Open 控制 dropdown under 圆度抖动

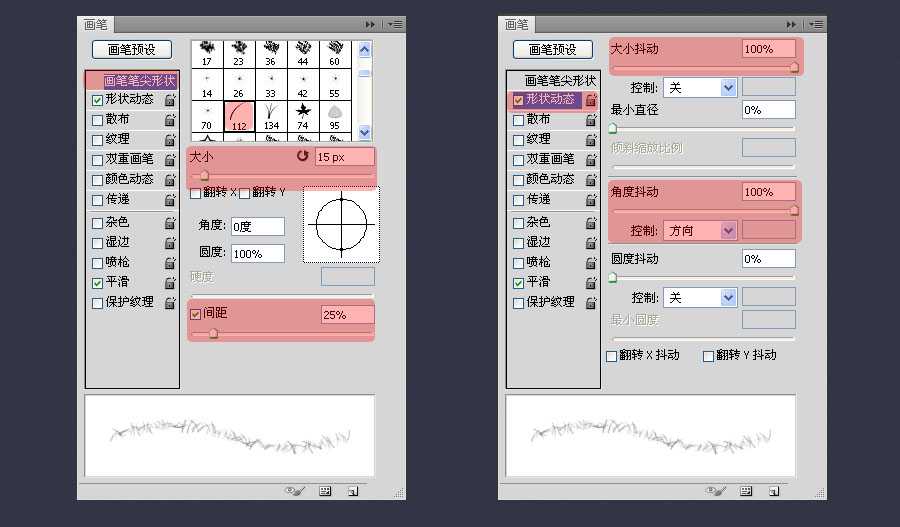(x=700, y=298)
